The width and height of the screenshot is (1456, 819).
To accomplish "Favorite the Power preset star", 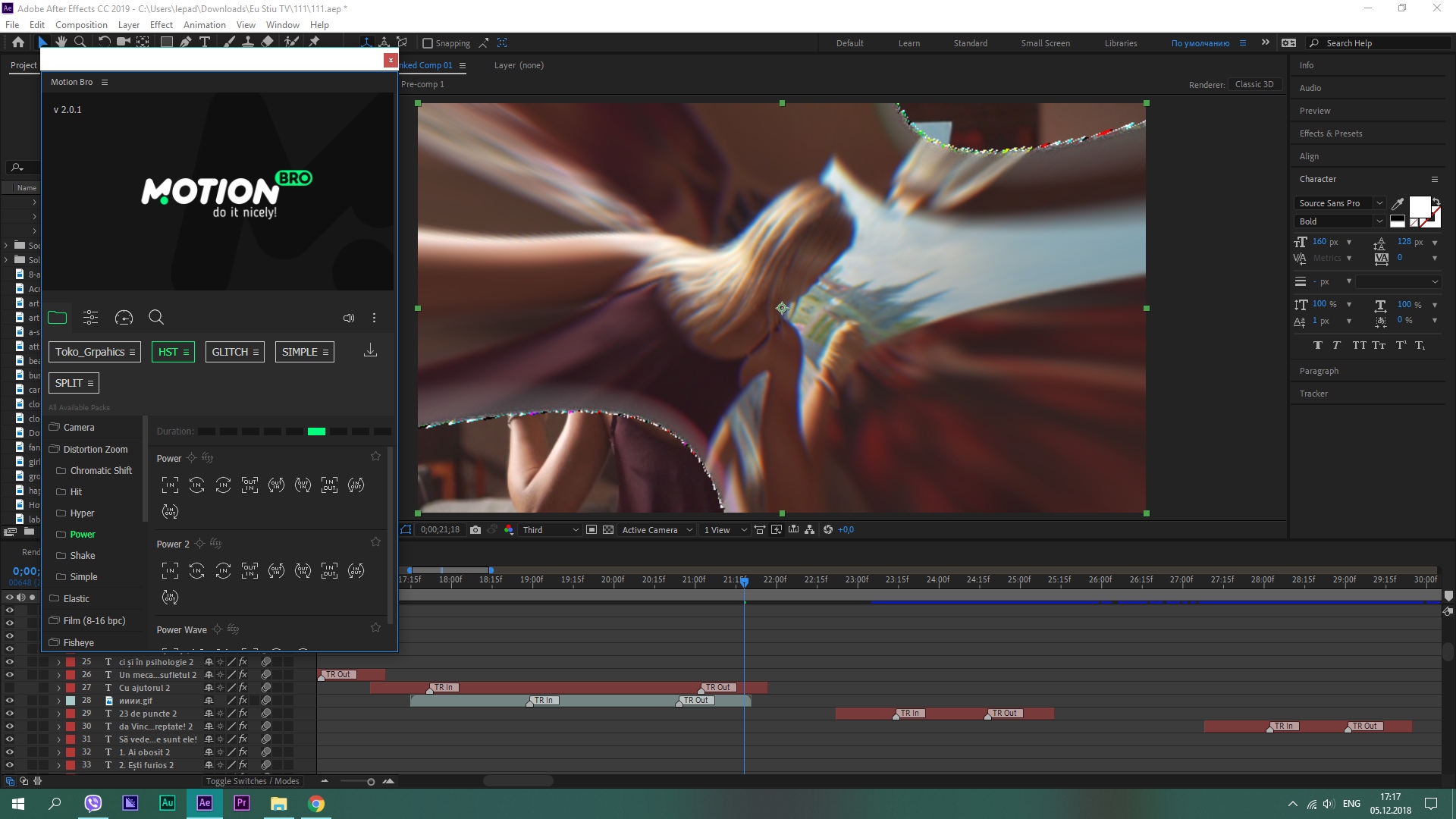I will point(375,457).
